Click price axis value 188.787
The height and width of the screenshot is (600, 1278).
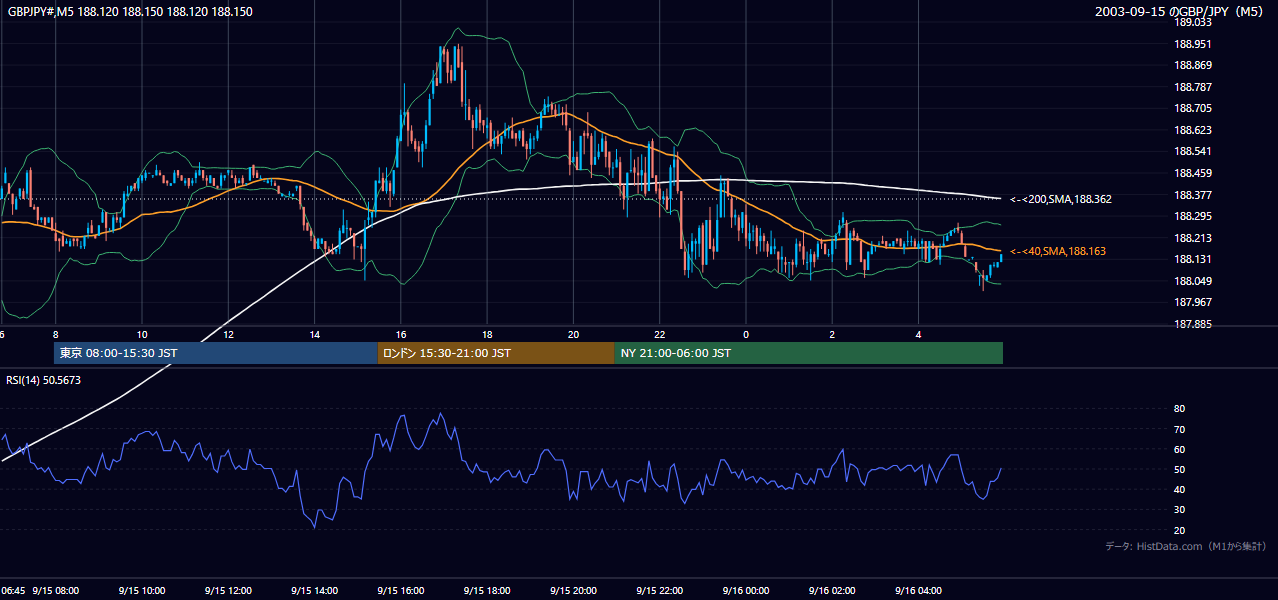(x=1192, y=87)
